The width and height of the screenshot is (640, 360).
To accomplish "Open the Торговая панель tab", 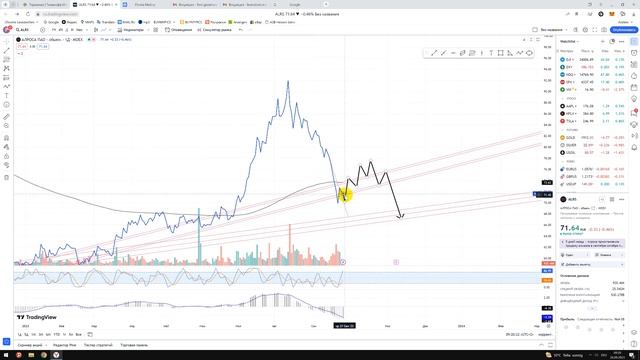I will [x=134, y=345].
